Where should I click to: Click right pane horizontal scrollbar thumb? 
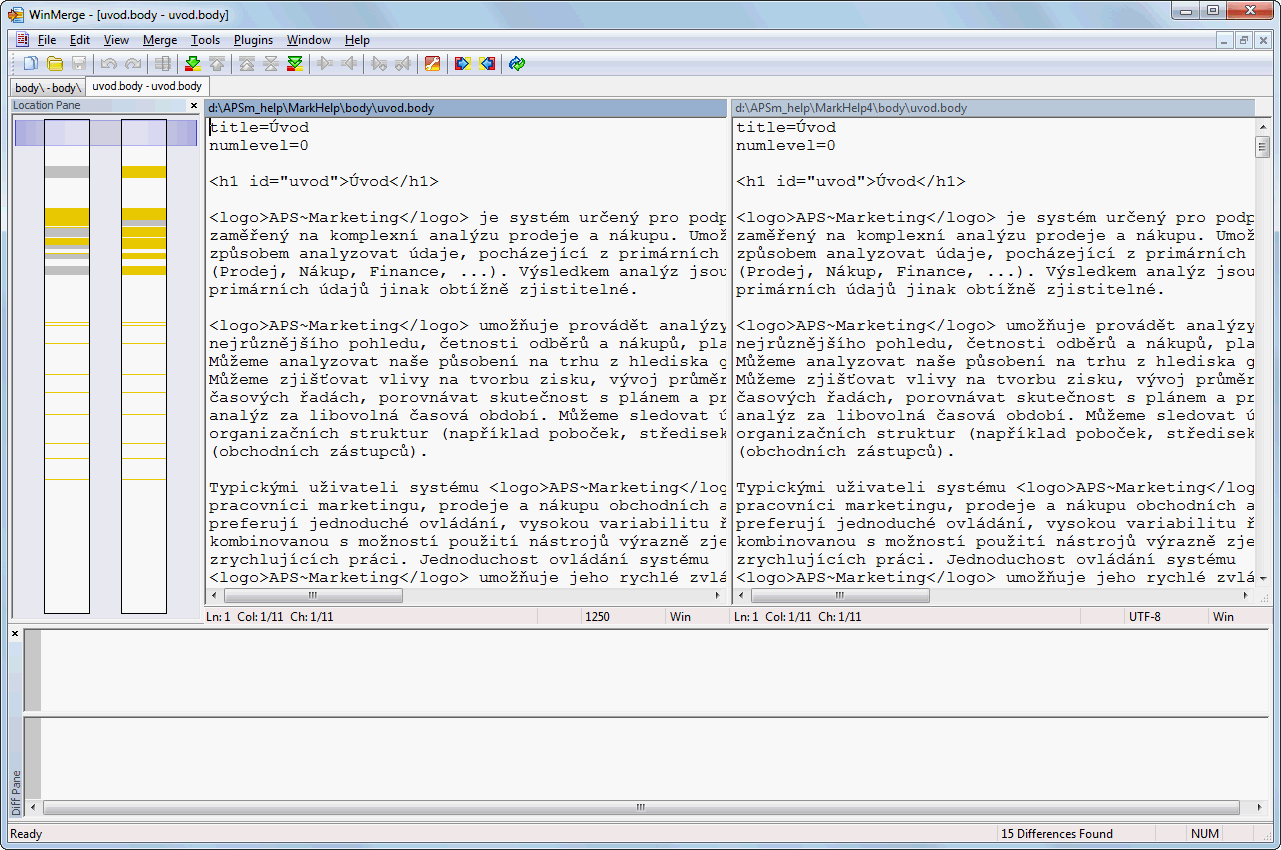(x=839, y=596)
